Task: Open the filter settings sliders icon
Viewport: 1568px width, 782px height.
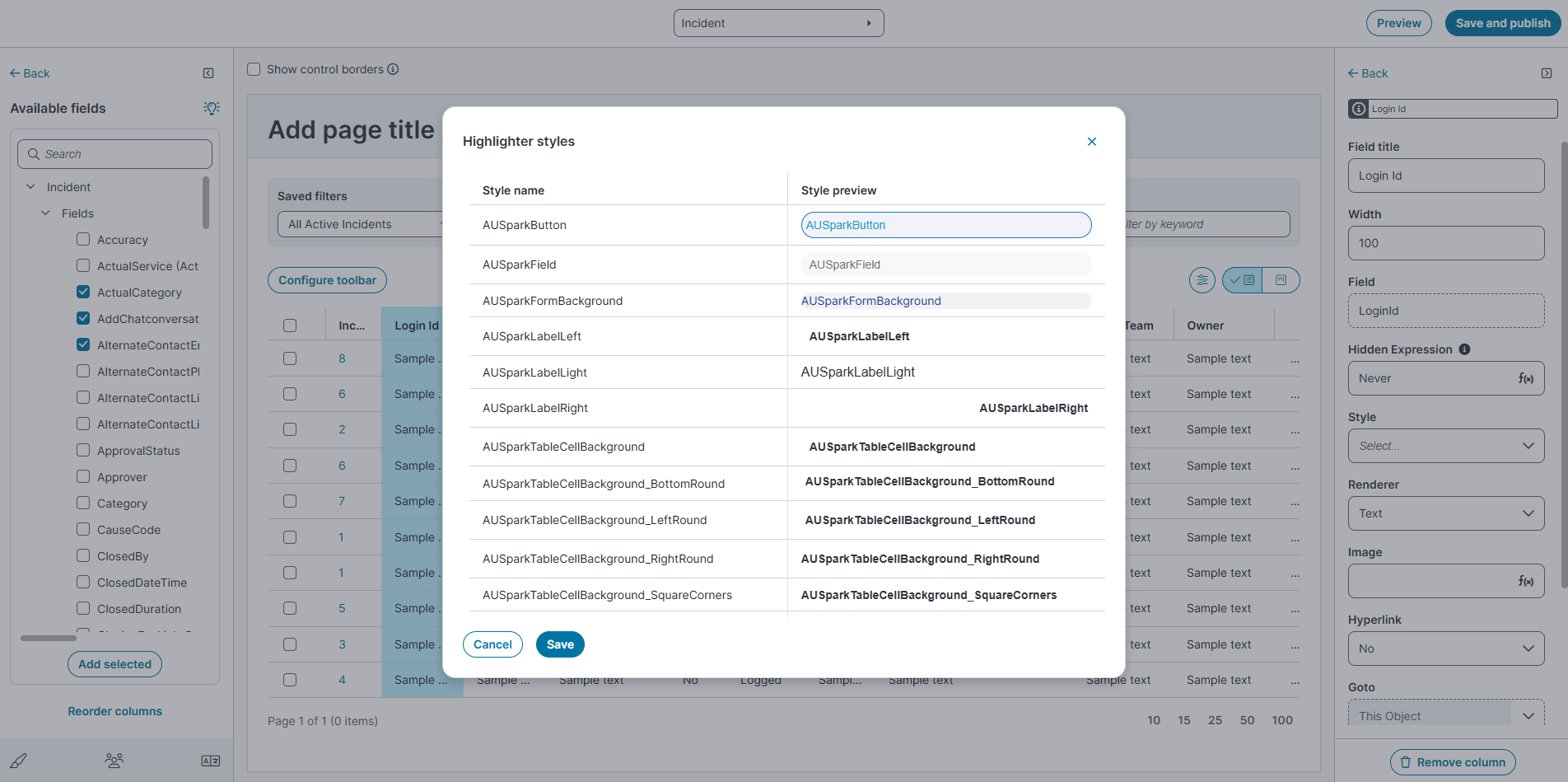Action: (1202, 280)
